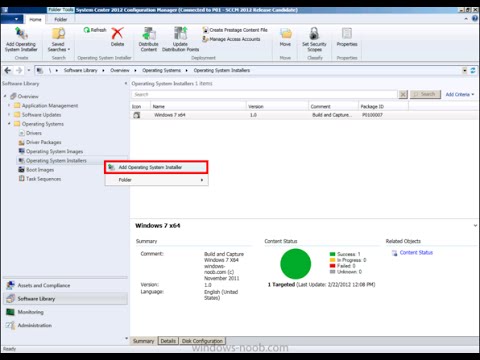The width and height of the screenshot is (480, 360).
Task: Click the Search button
Action: [425, 94]
